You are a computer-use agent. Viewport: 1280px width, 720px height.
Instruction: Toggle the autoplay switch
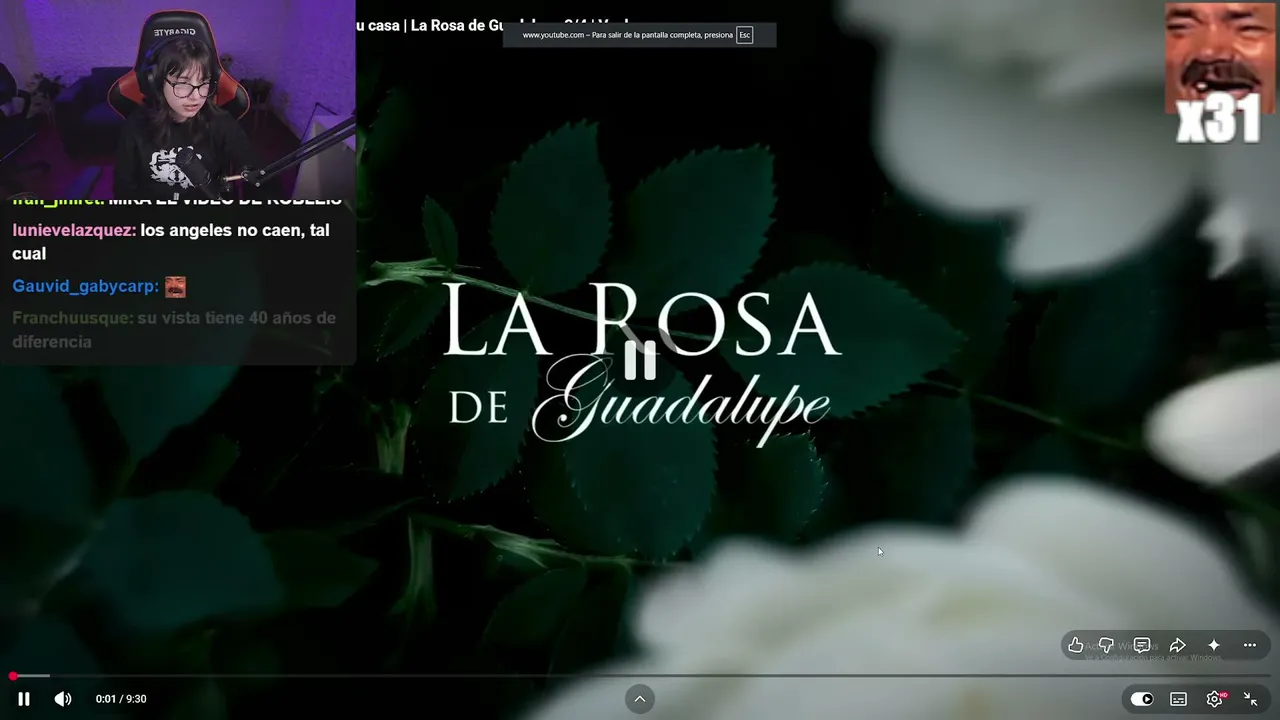[1141, 699]
